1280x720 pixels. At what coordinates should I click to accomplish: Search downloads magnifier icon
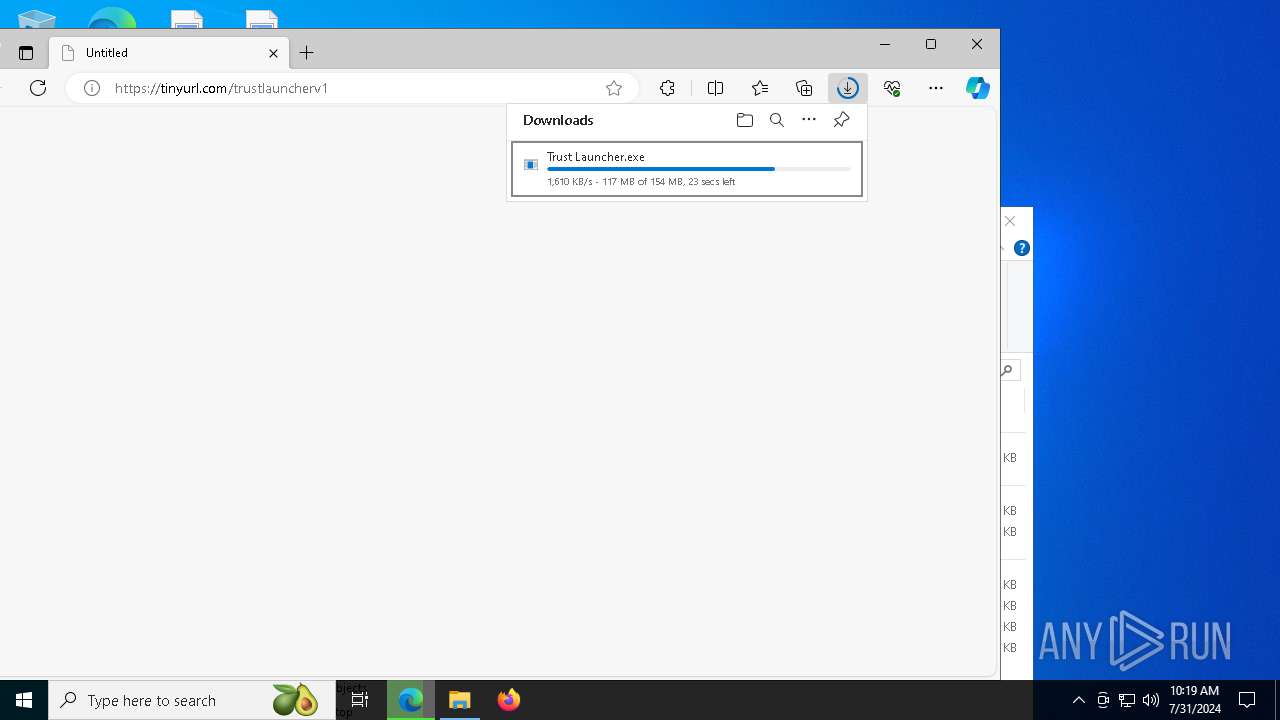tap(777, 120)
